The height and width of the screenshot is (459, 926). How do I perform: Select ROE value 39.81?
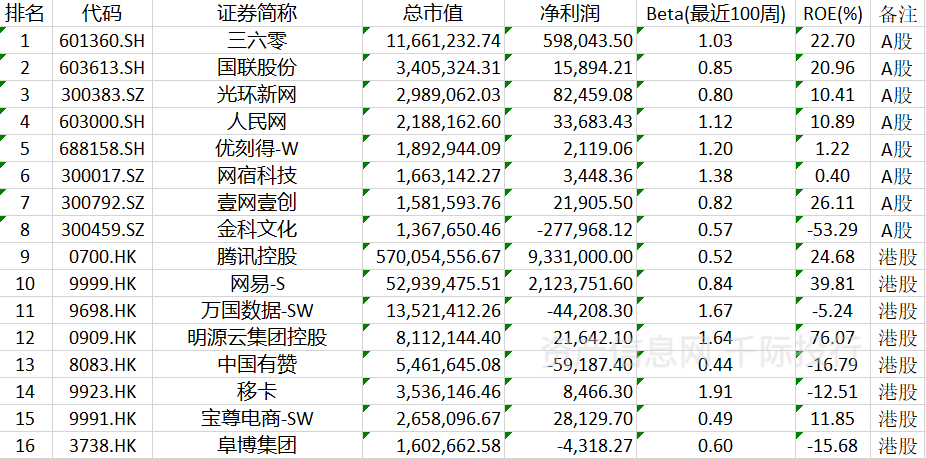[x=832, y=284]
